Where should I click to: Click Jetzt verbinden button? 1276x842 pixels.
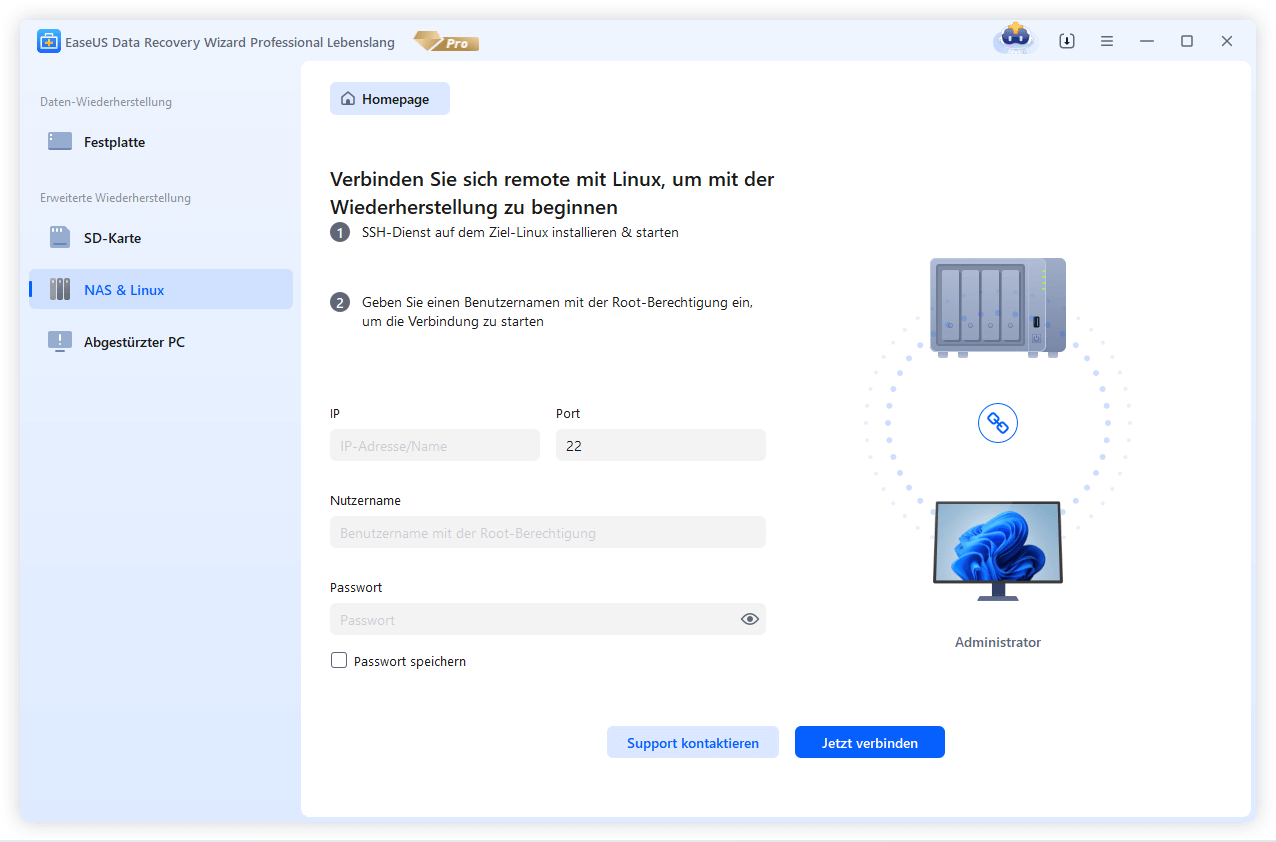point(870,743)
